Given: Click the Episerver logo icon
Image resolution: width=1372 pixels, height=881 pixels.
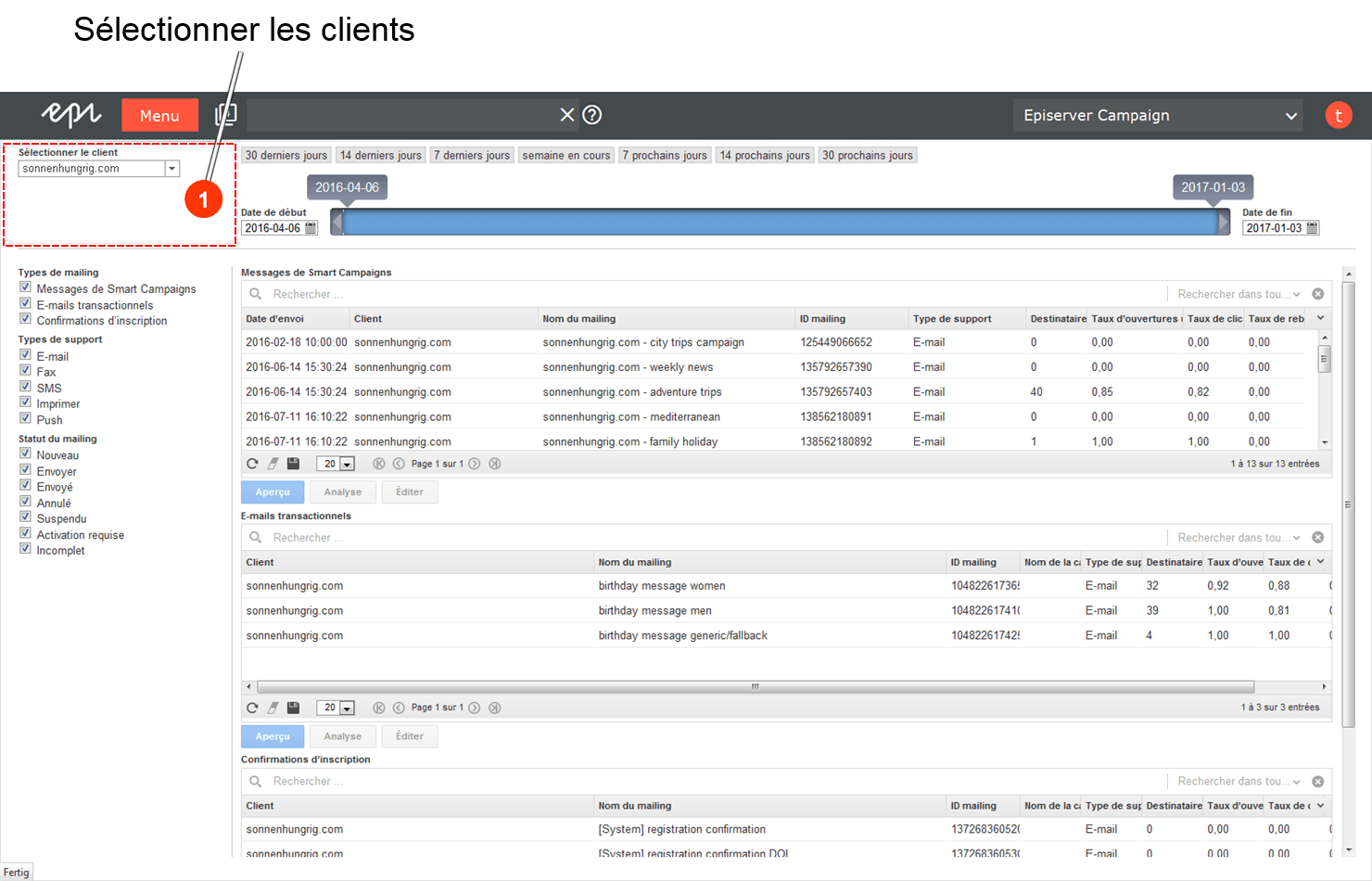Looking at the screenshot, I should 71,114.
